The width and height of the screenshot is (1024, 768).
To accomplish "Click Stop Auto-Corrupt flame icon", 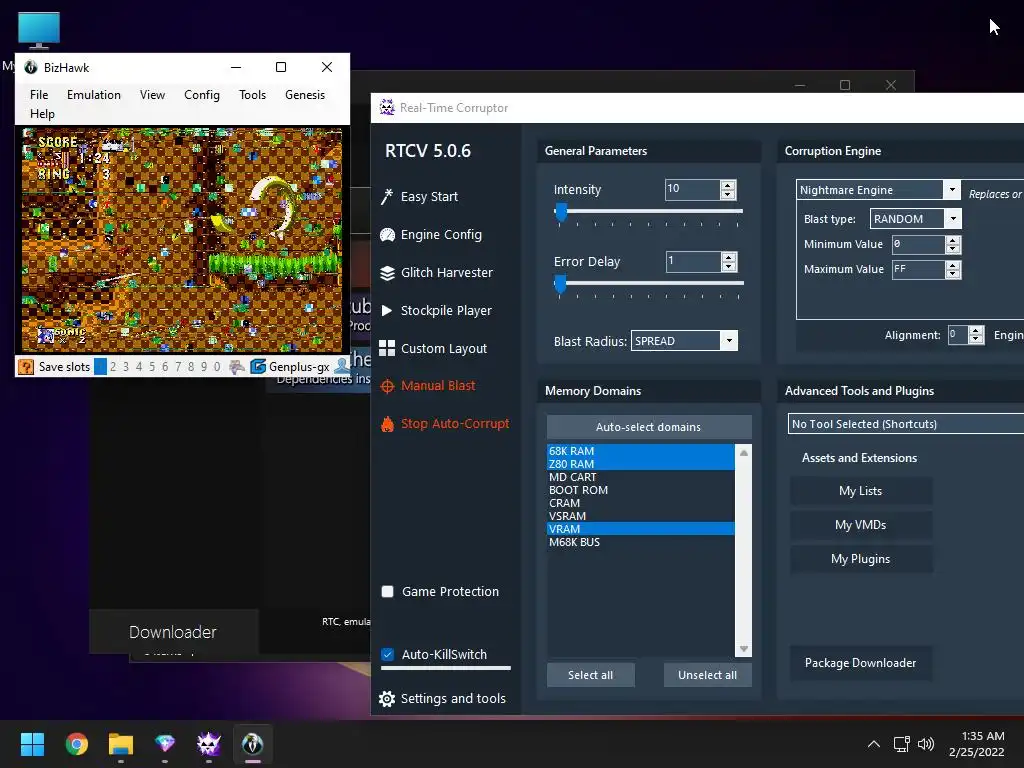I will [x=387, y=424].
